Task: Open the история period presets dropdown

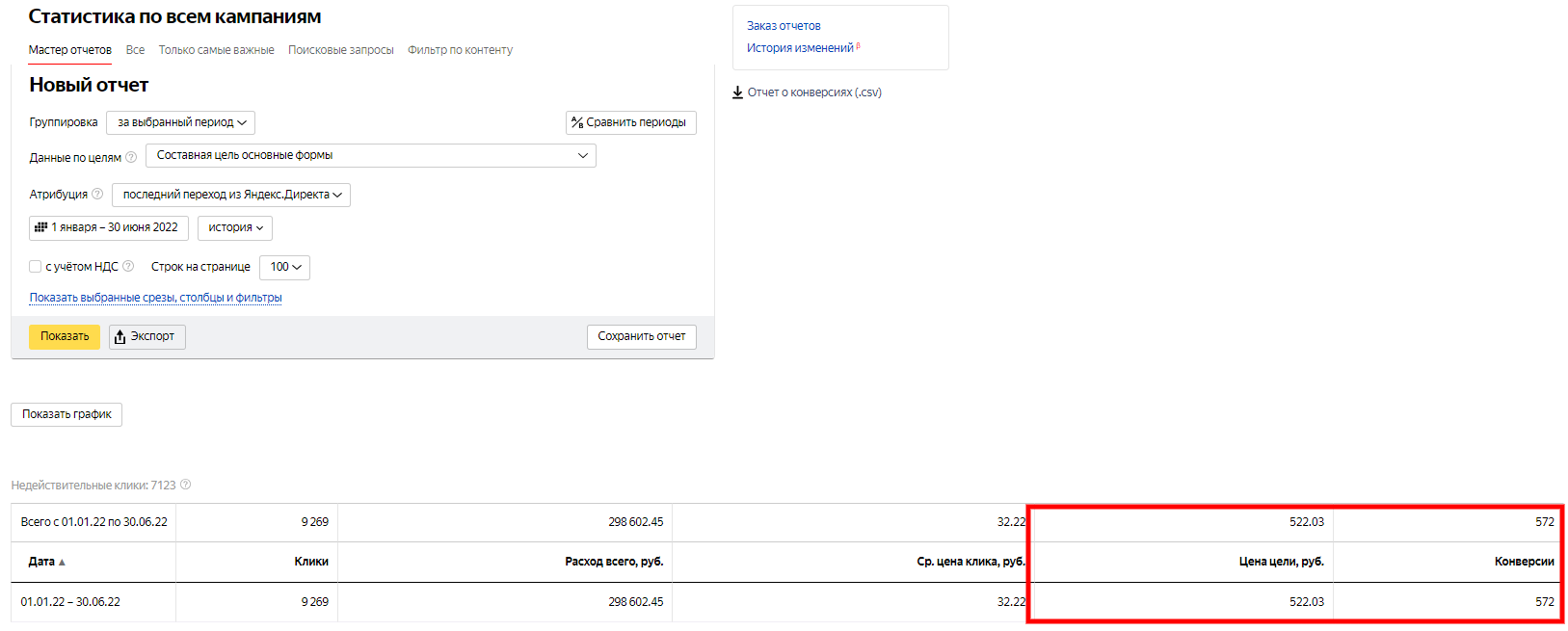Action: (x=235, y=227)
